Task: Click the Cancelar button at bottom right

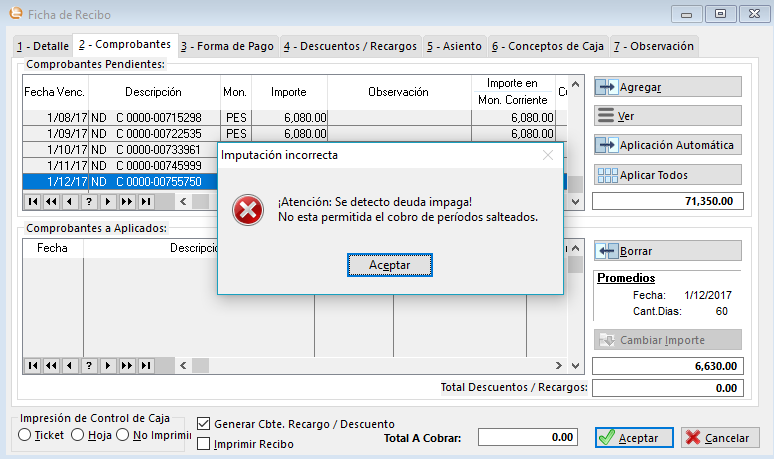Action: pyautogui.click(x=720, y=438)
